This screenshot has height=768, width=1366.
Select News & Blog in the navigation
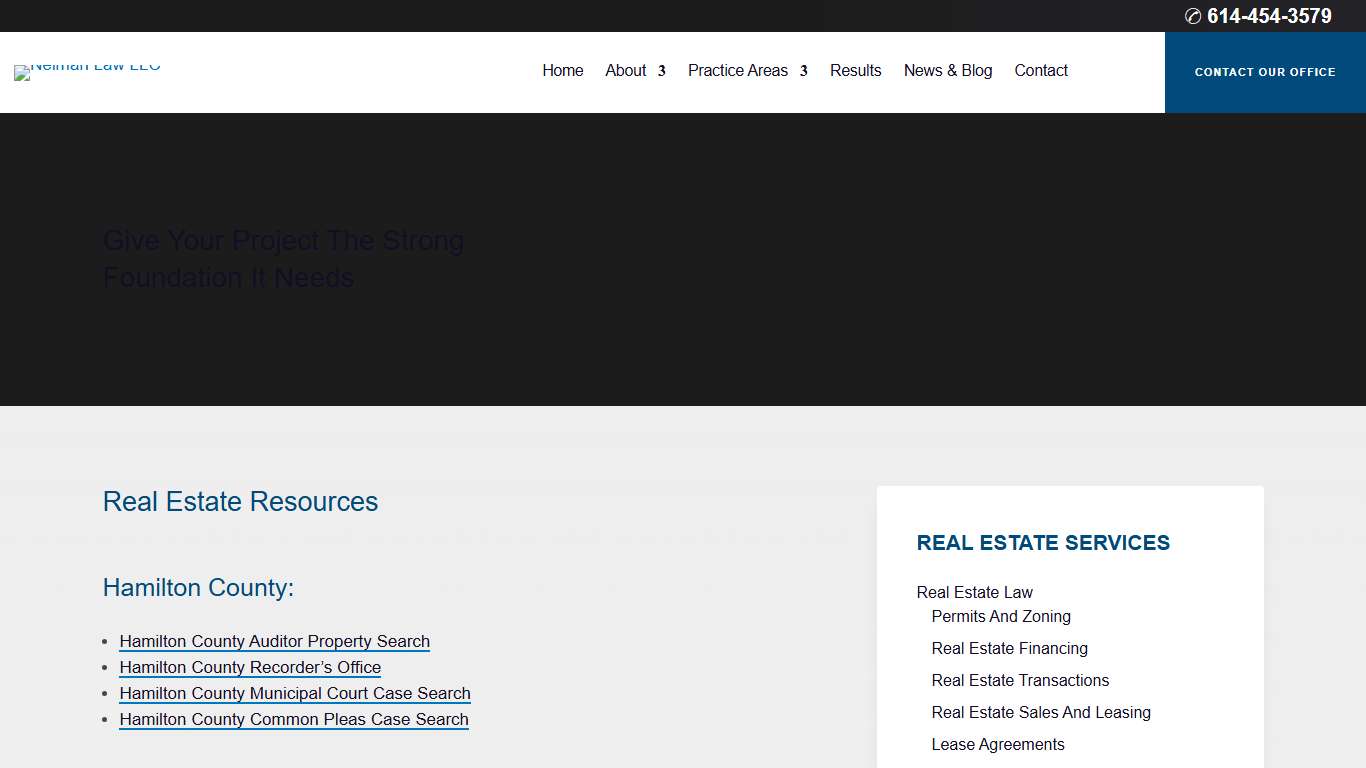[947, 70]
